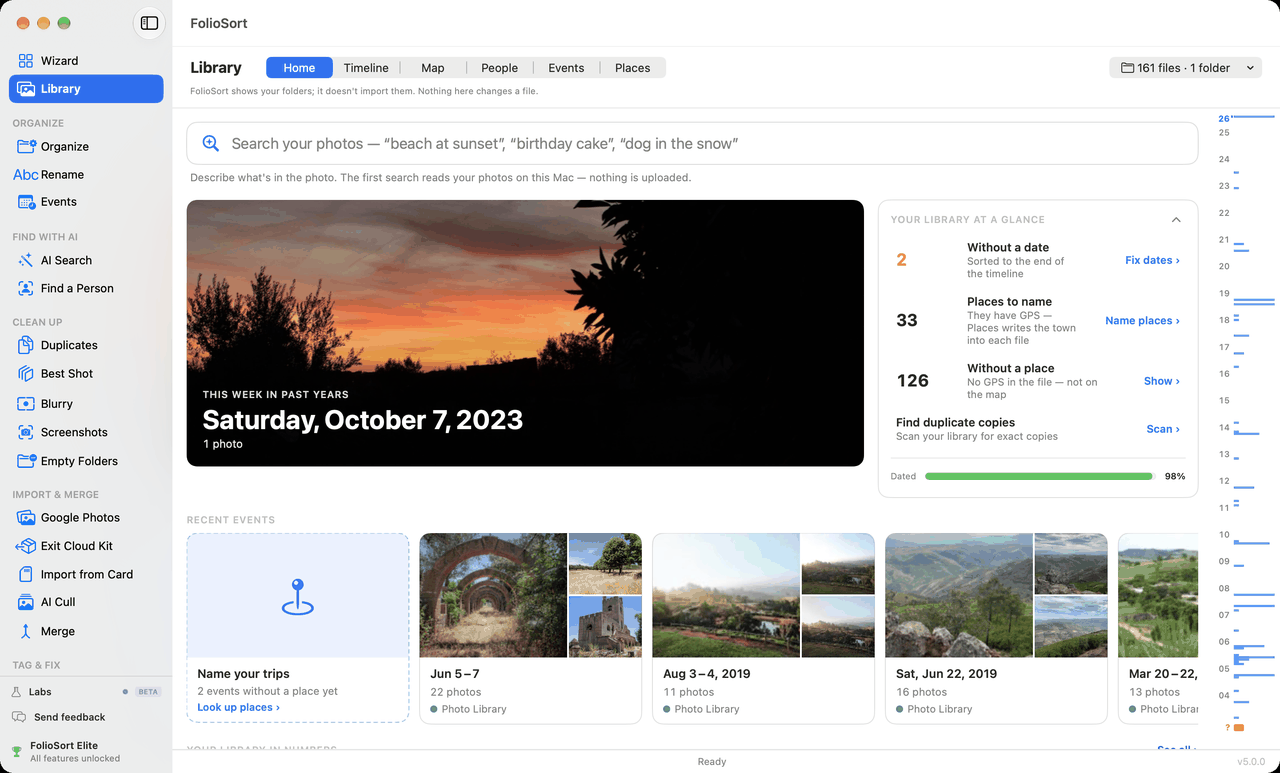1280x773 pixels.
Task: Open the Blurry icon
Action: (x=26, y=404)
